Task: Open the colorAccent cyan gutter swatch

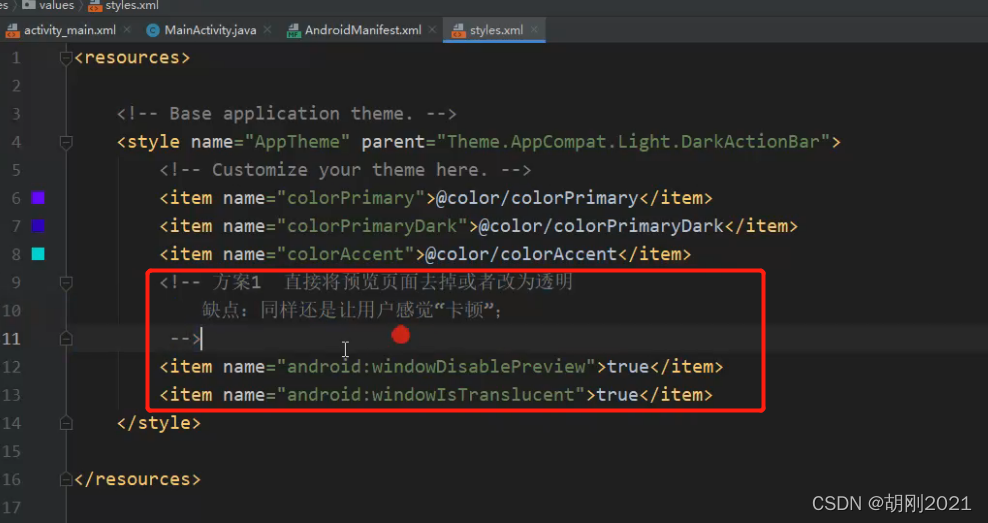Action: (38, 254)
